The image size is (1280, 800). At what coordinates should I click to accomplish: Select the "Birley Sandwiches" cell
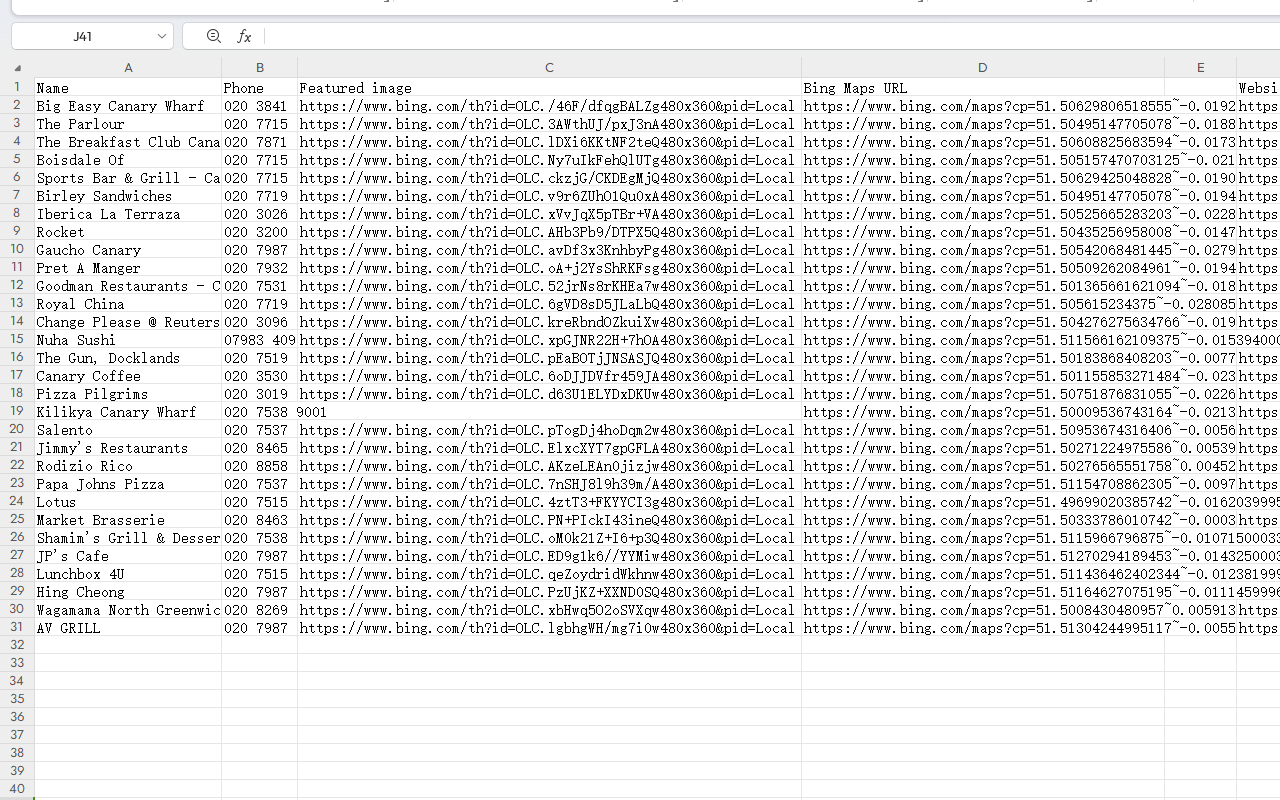(128, 196)
